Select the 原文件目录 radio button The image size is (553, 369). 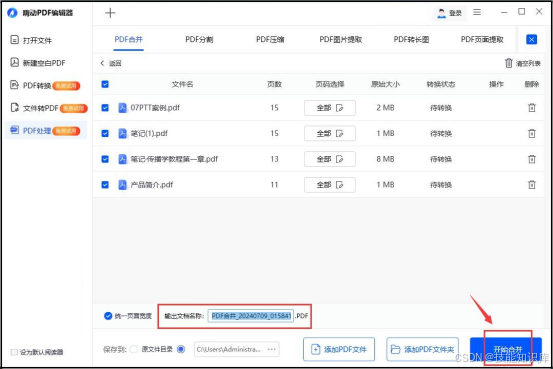134,349
